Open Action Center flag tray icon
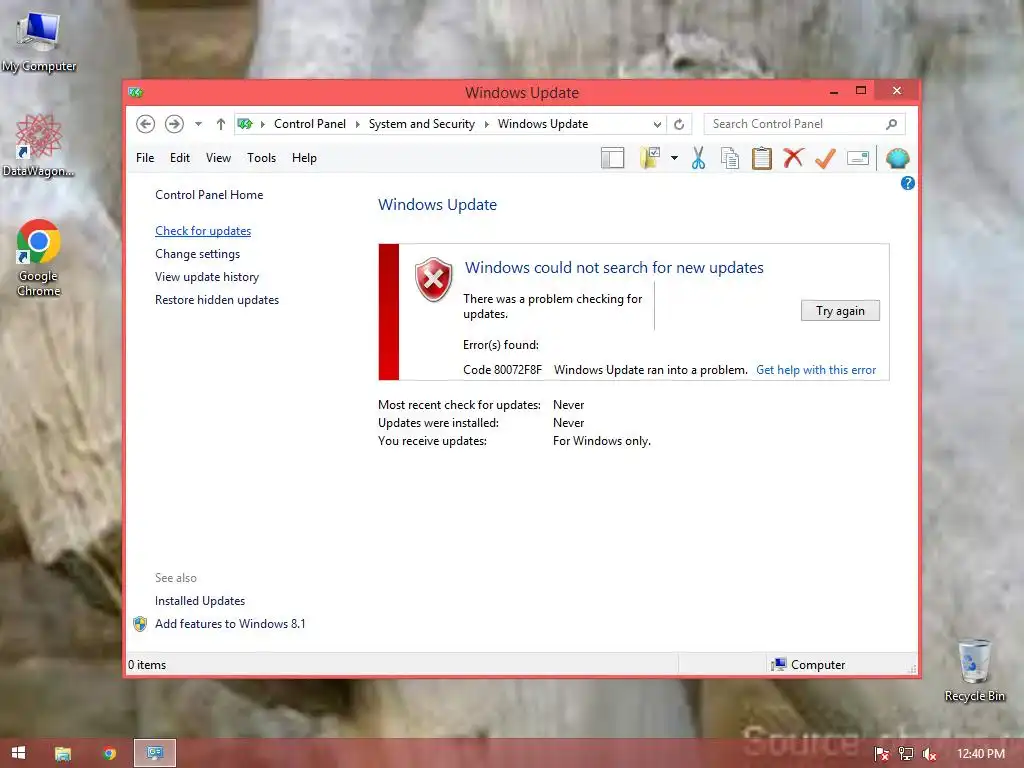 coord(881,754)
